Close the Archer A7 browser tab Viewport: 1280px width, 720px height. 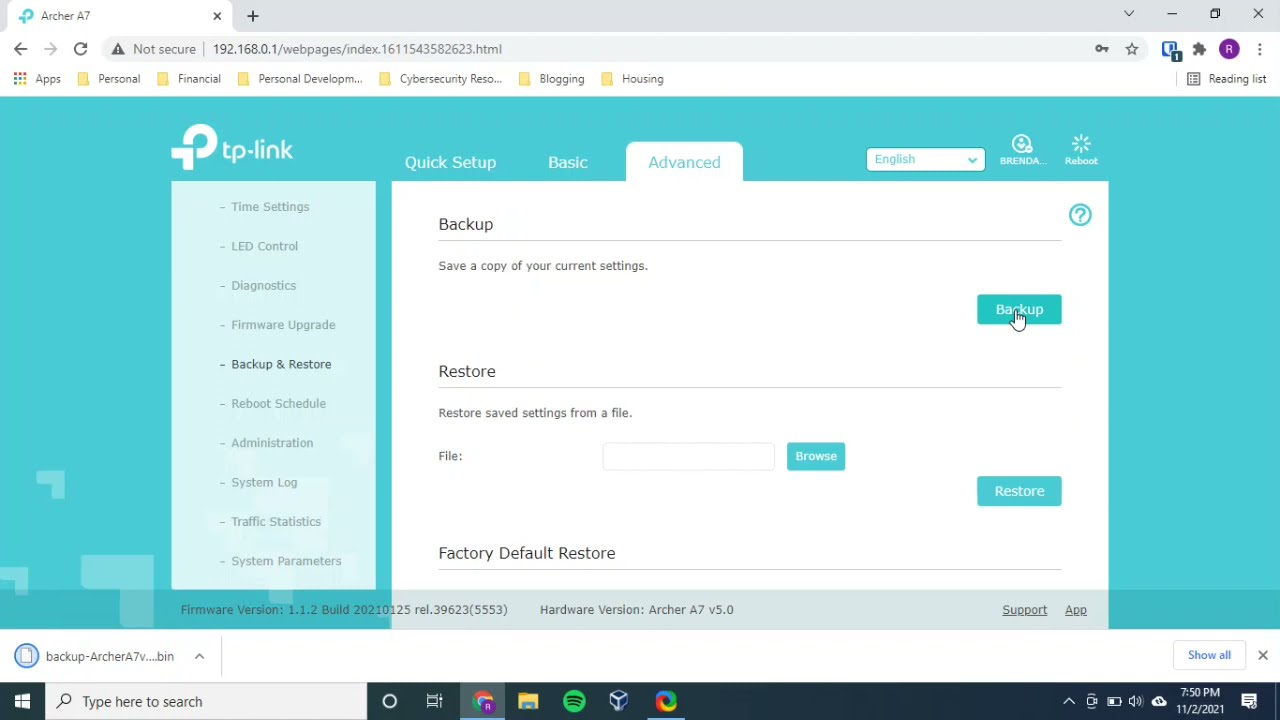tap(217, 16)
